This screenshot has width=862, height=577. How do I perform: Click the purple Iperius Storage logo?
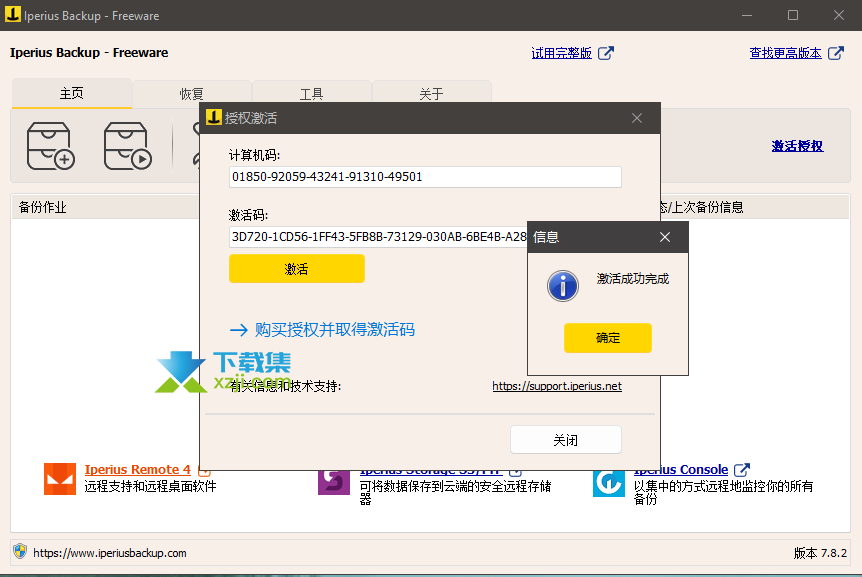click(334, 482)
